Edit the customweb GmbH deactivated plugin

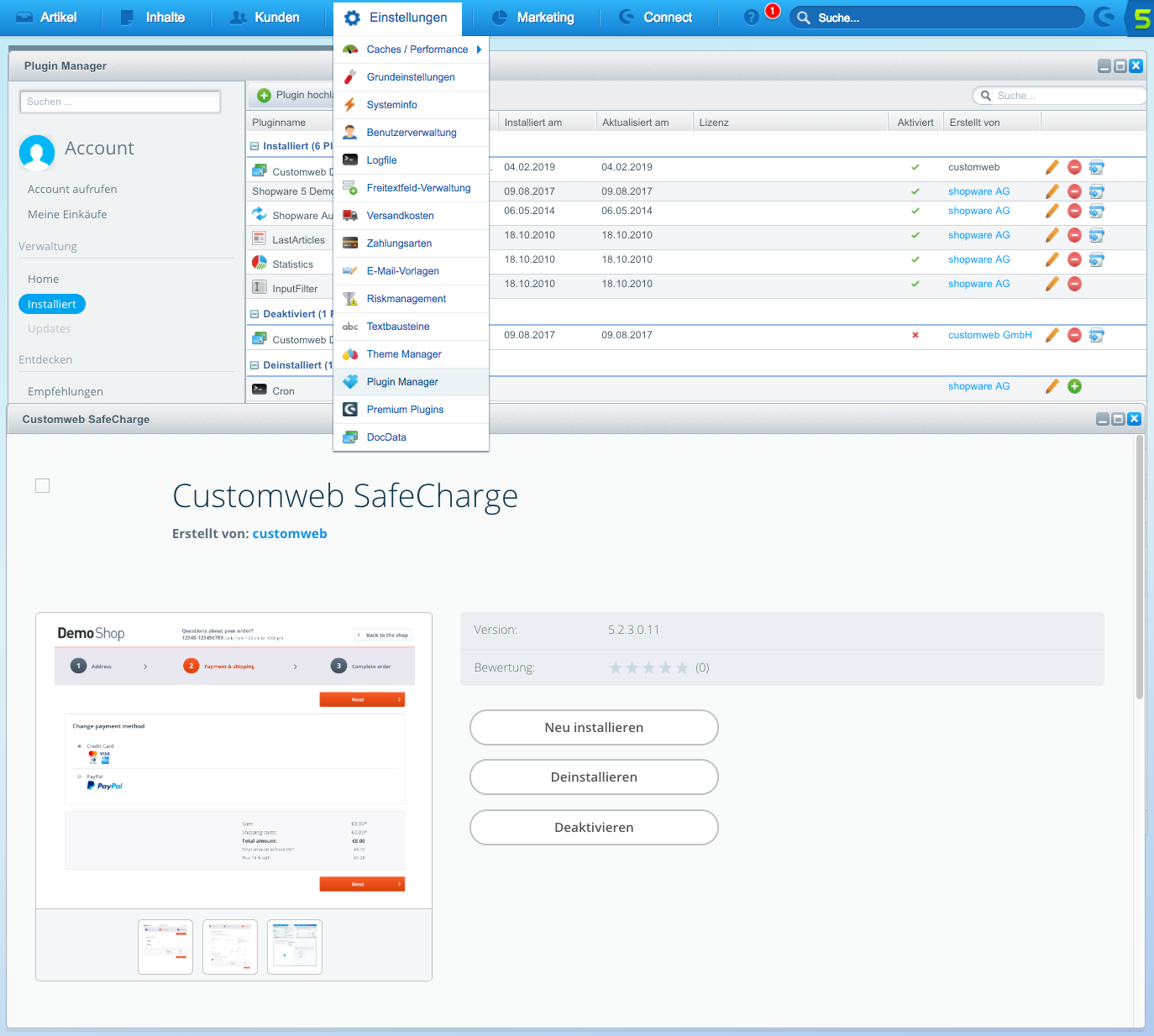(x=1052, y=335)
